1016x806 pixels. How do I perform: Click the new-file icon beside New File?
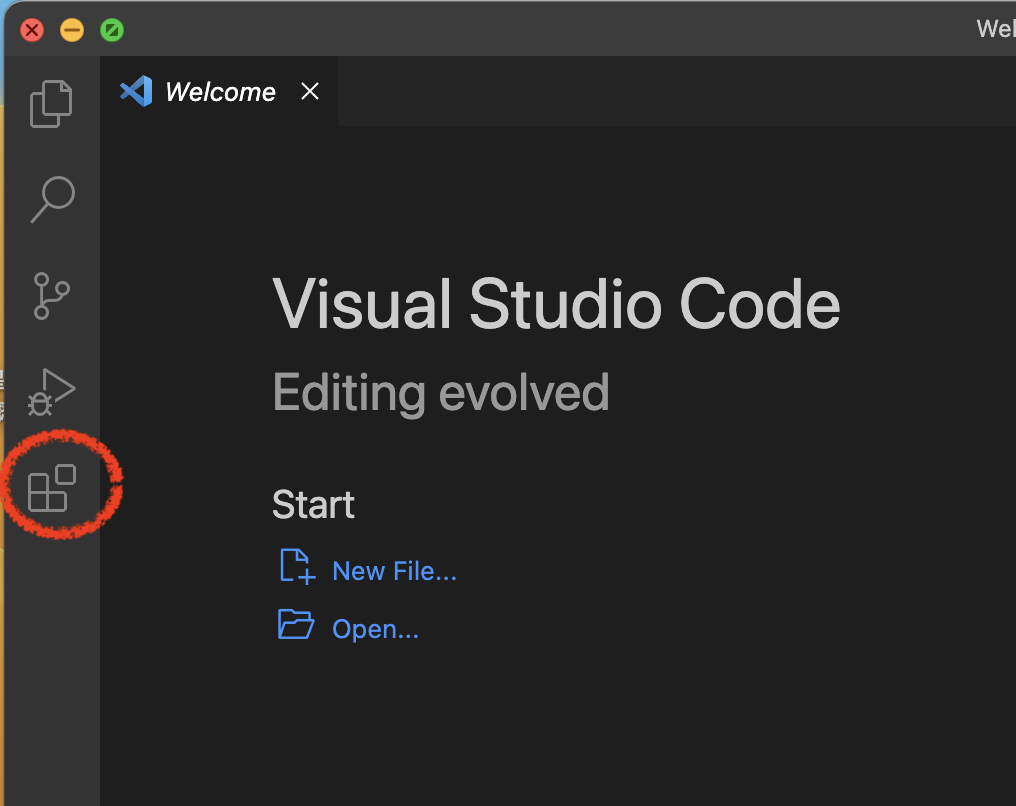295,567
